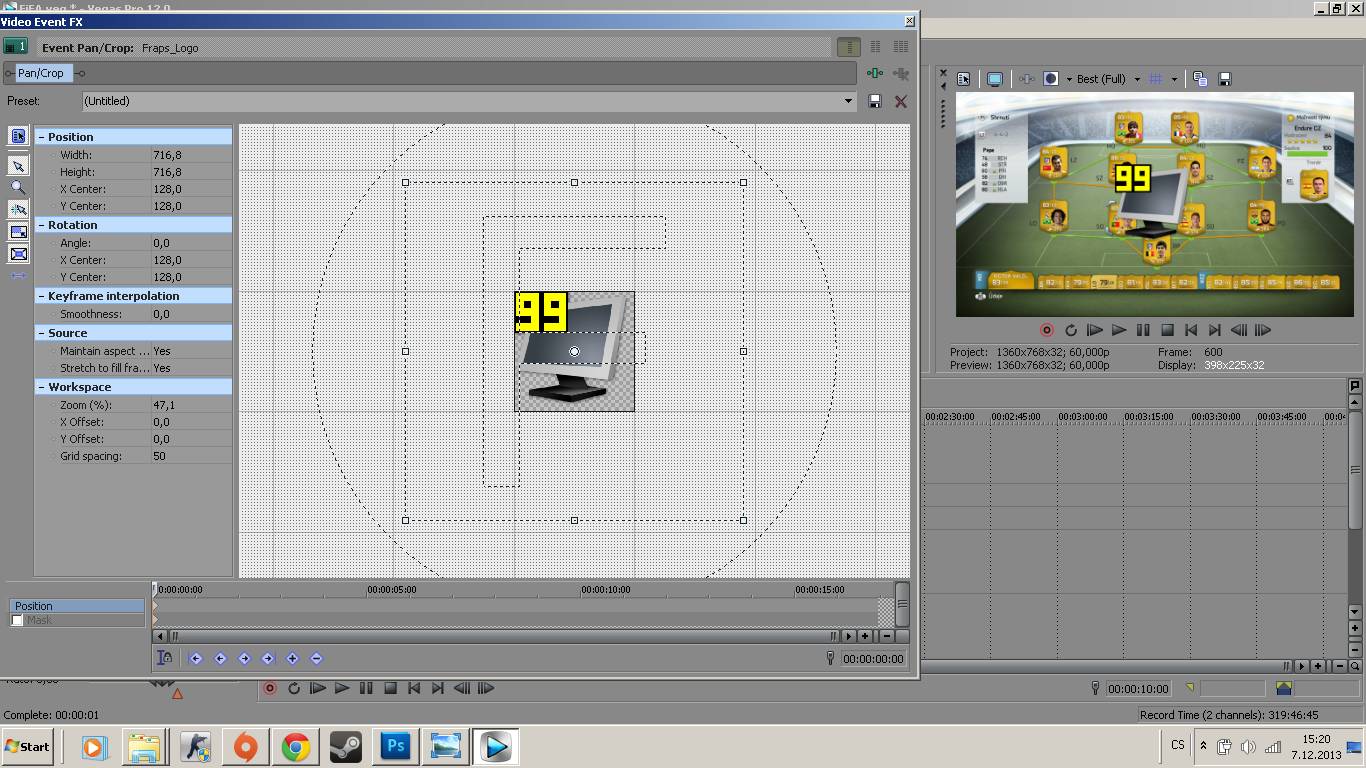Toggle the Show Properties button in Pan/Crop
The image size is (1366, 768).
tap(18, 136)
